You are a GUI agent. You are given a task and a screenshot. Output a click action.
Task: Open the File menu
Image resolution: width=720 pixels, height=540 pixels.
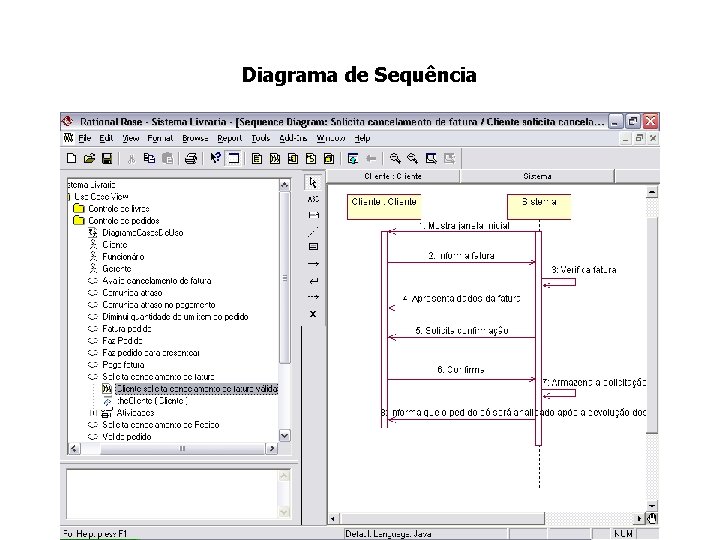click(x=84, y=138)
